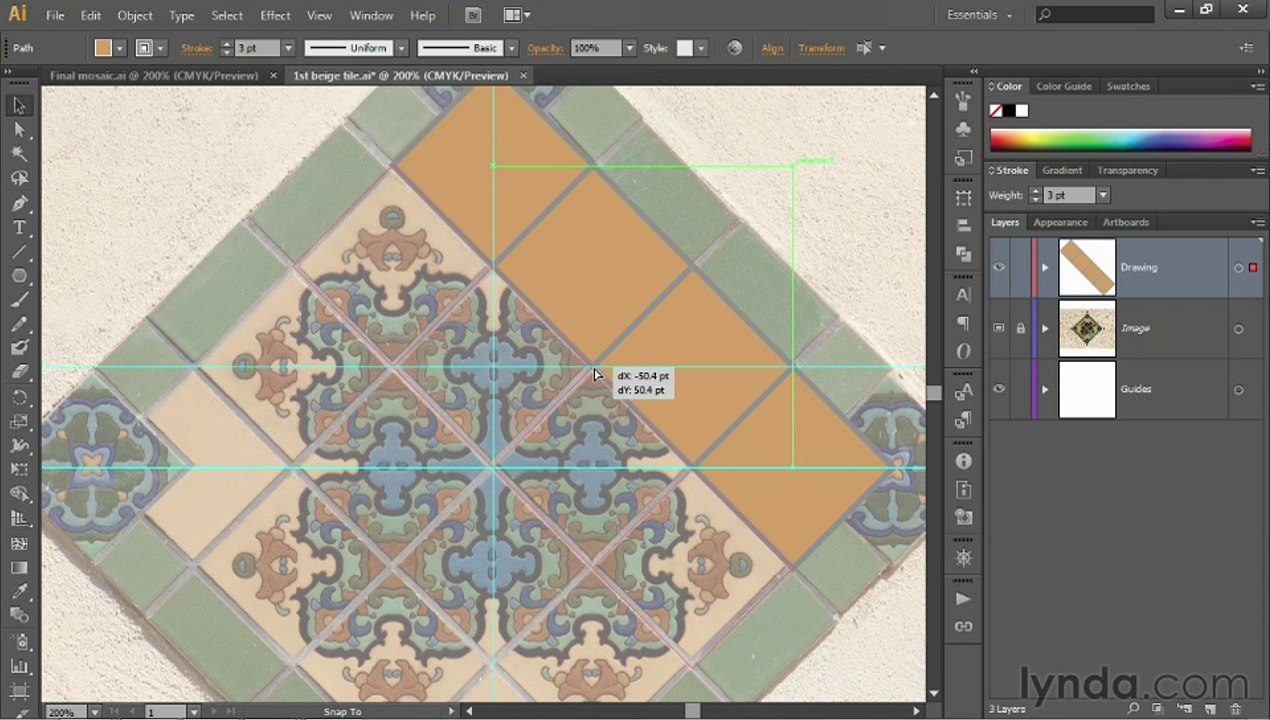Open the Pathfinder panel icon
The width and height of the screenshot is (1270, 720).
963,254
